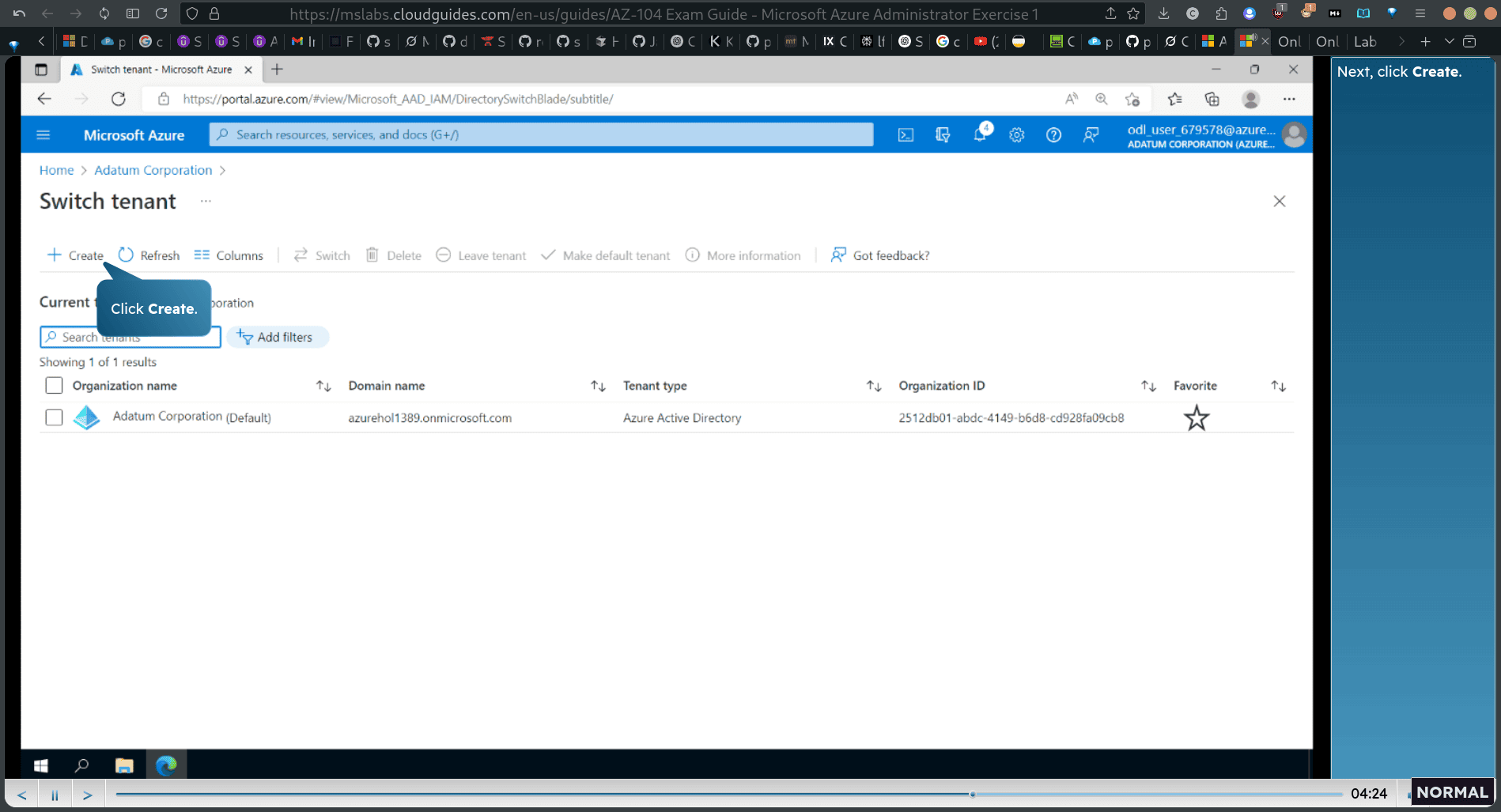Screen dimensions: 1501x812
Task: Close the Switch tenant Edge tab
Action: point(248,70)
